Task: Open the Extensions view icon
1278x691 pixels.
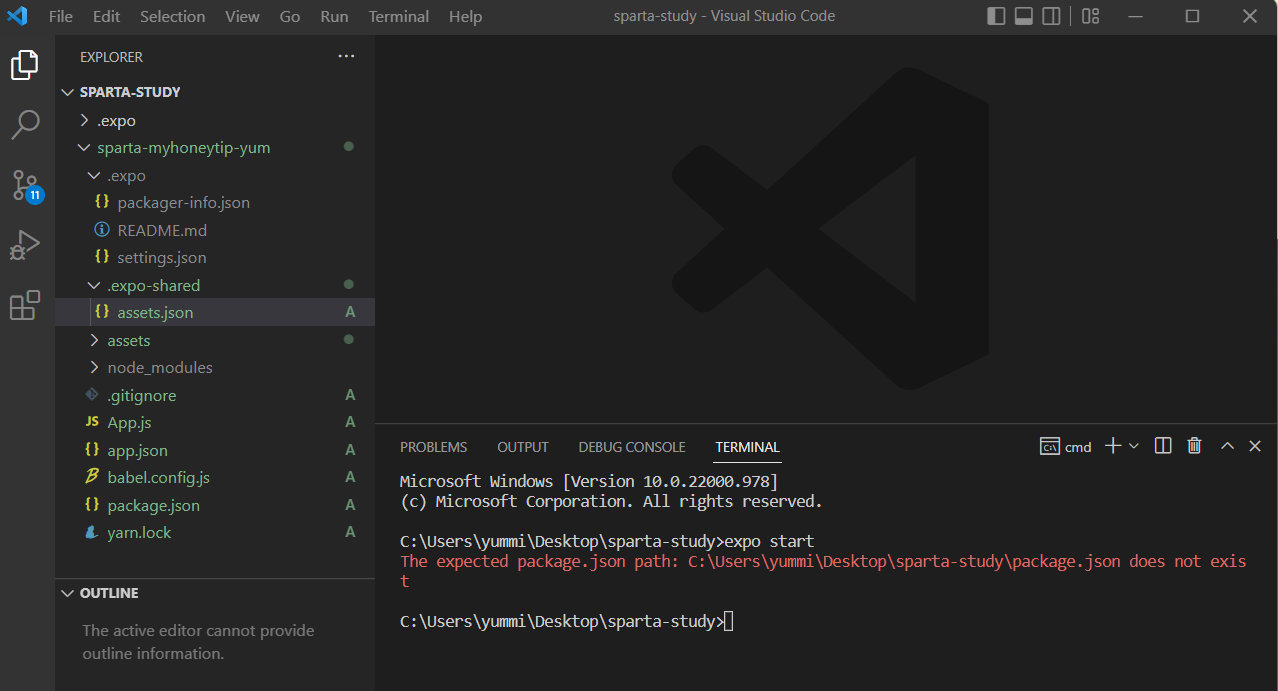Action: 25,305
